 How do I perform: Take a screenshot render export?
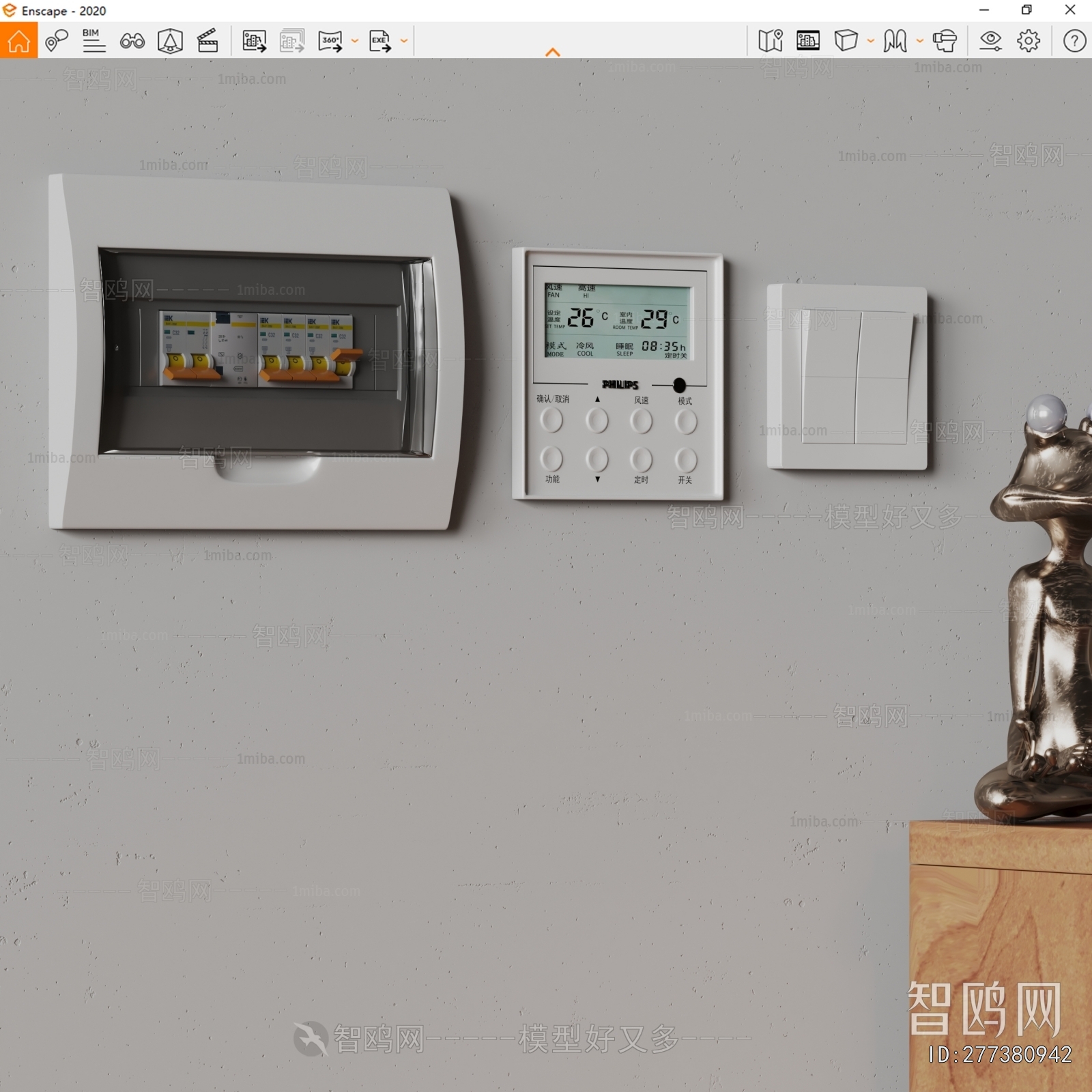point(254,41)
